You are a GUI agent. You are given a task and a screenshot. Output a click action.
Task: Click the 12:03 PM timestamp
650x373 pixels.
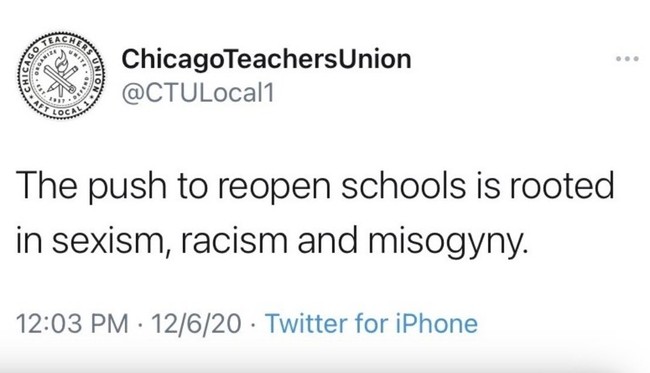coord(73,323)
